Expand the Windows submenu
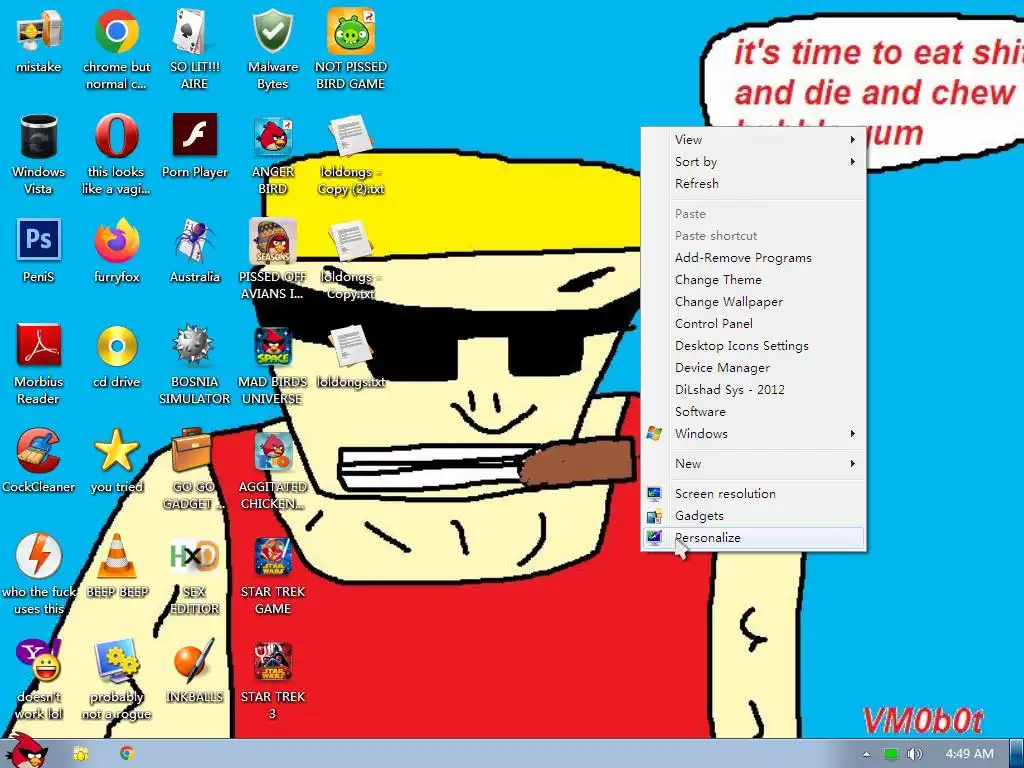The width and height of the screenshot is (1024, 768). pos(754,434)
